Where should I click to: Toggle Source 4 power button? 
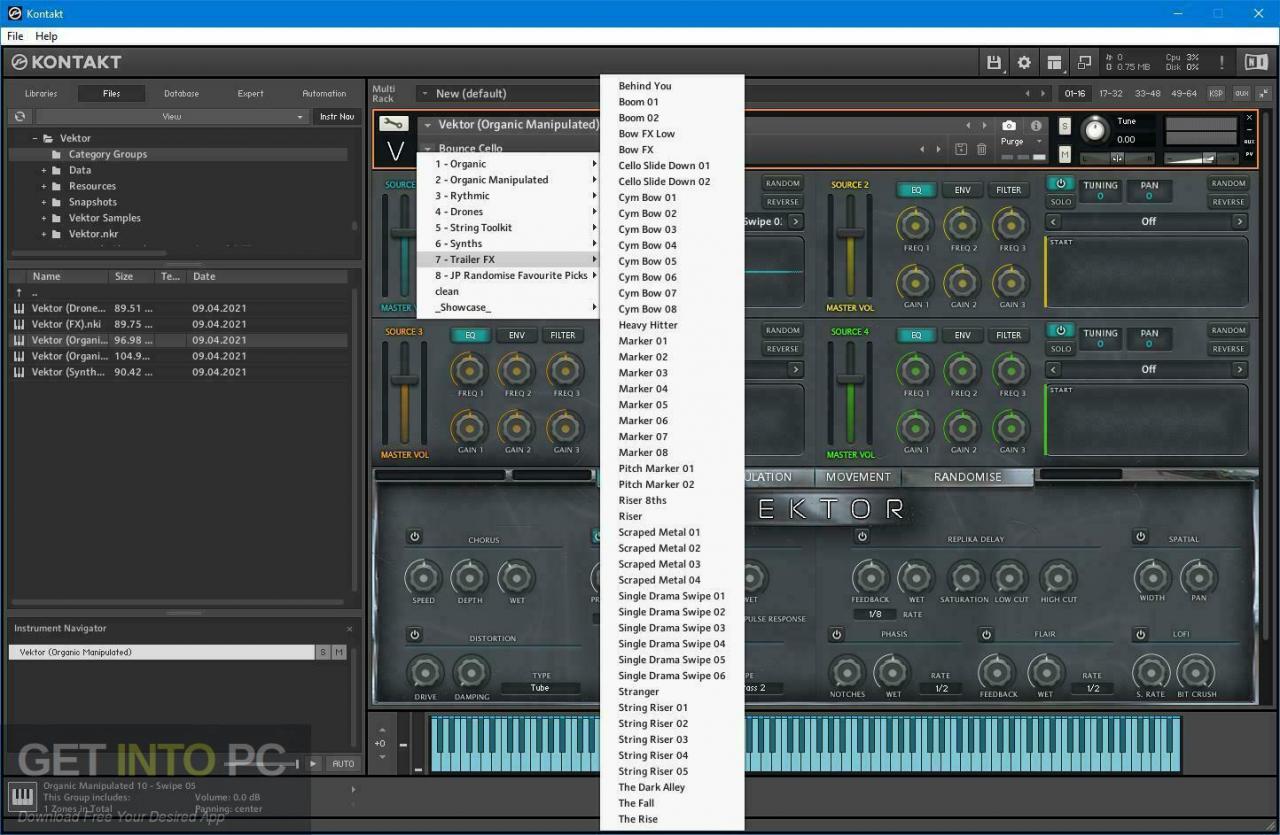tap(1061, 331)
